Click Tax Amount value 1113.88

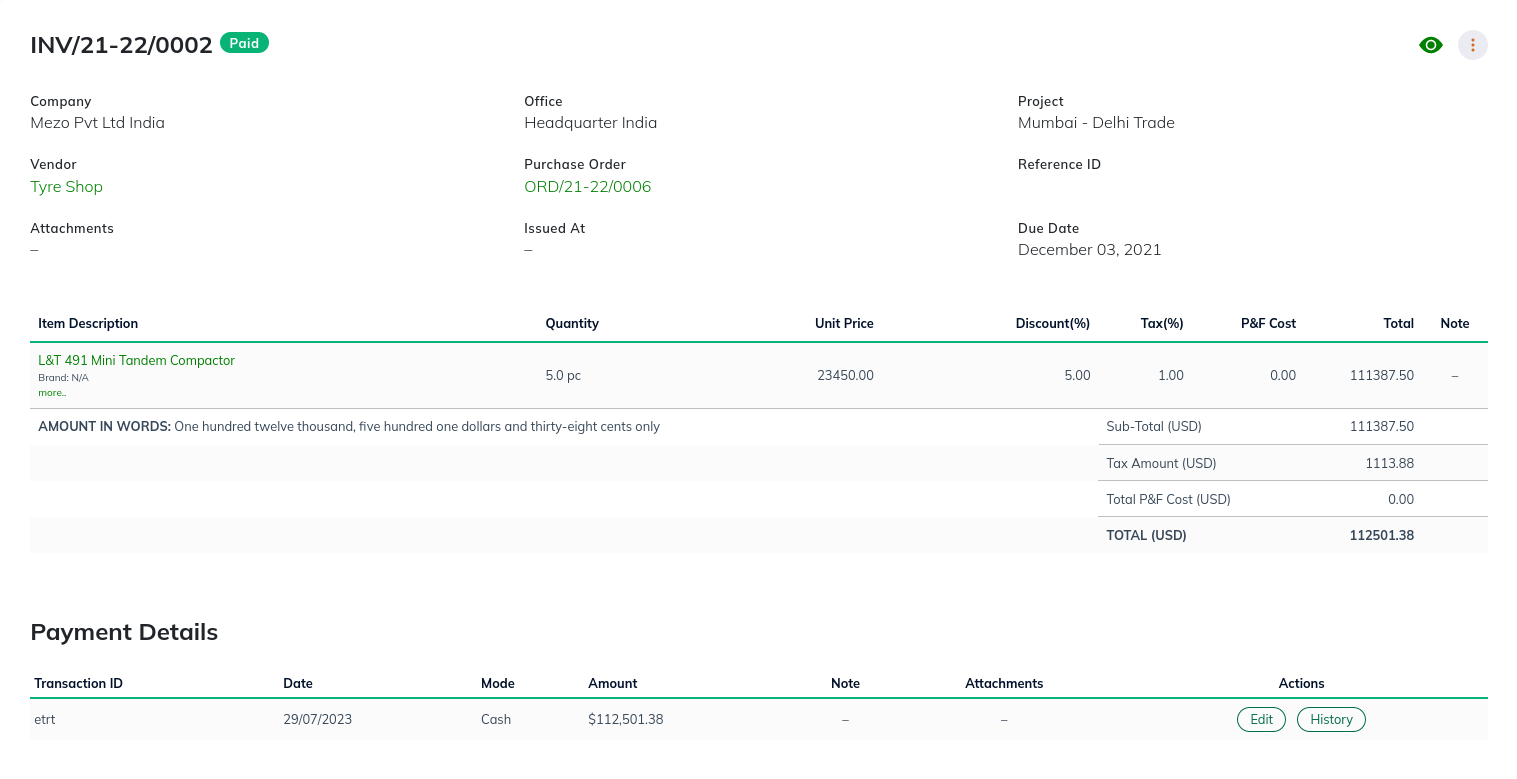click(1389, 463)
